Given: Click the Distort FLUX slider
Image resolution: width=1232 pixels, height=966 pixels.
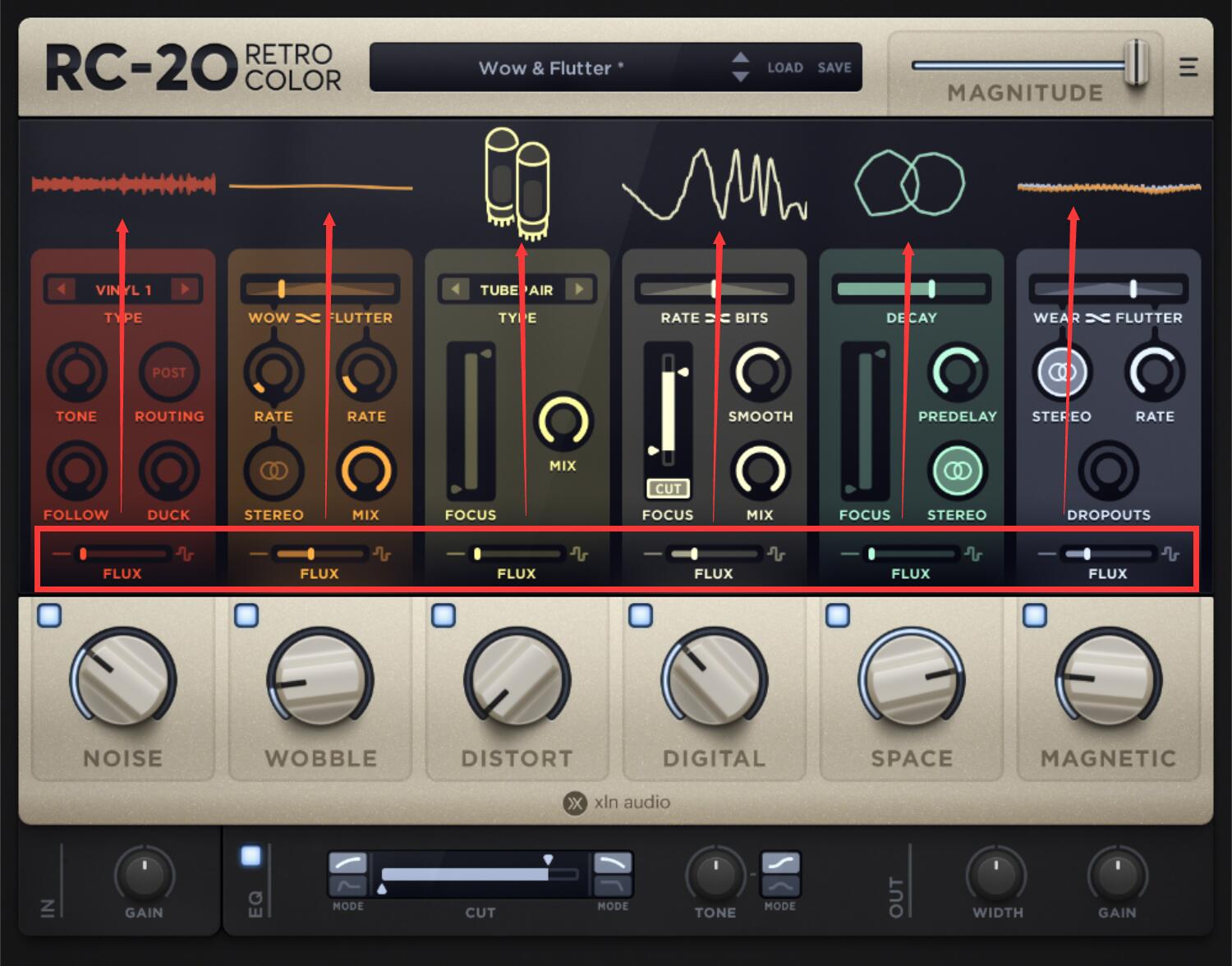Looking at the screenshot, I should pyautogui.click(x=517, y=554).
